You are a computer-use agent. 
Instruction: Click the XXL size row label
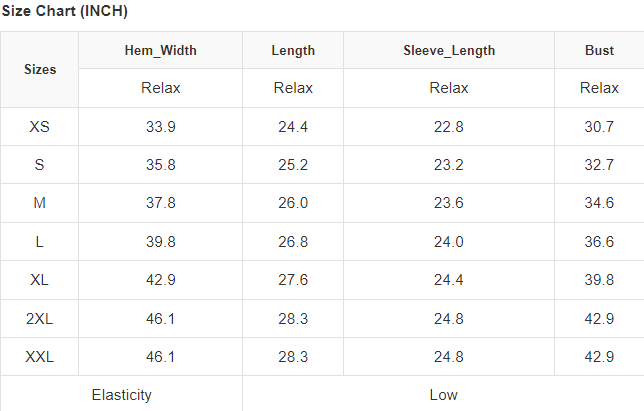coord(40,356)
